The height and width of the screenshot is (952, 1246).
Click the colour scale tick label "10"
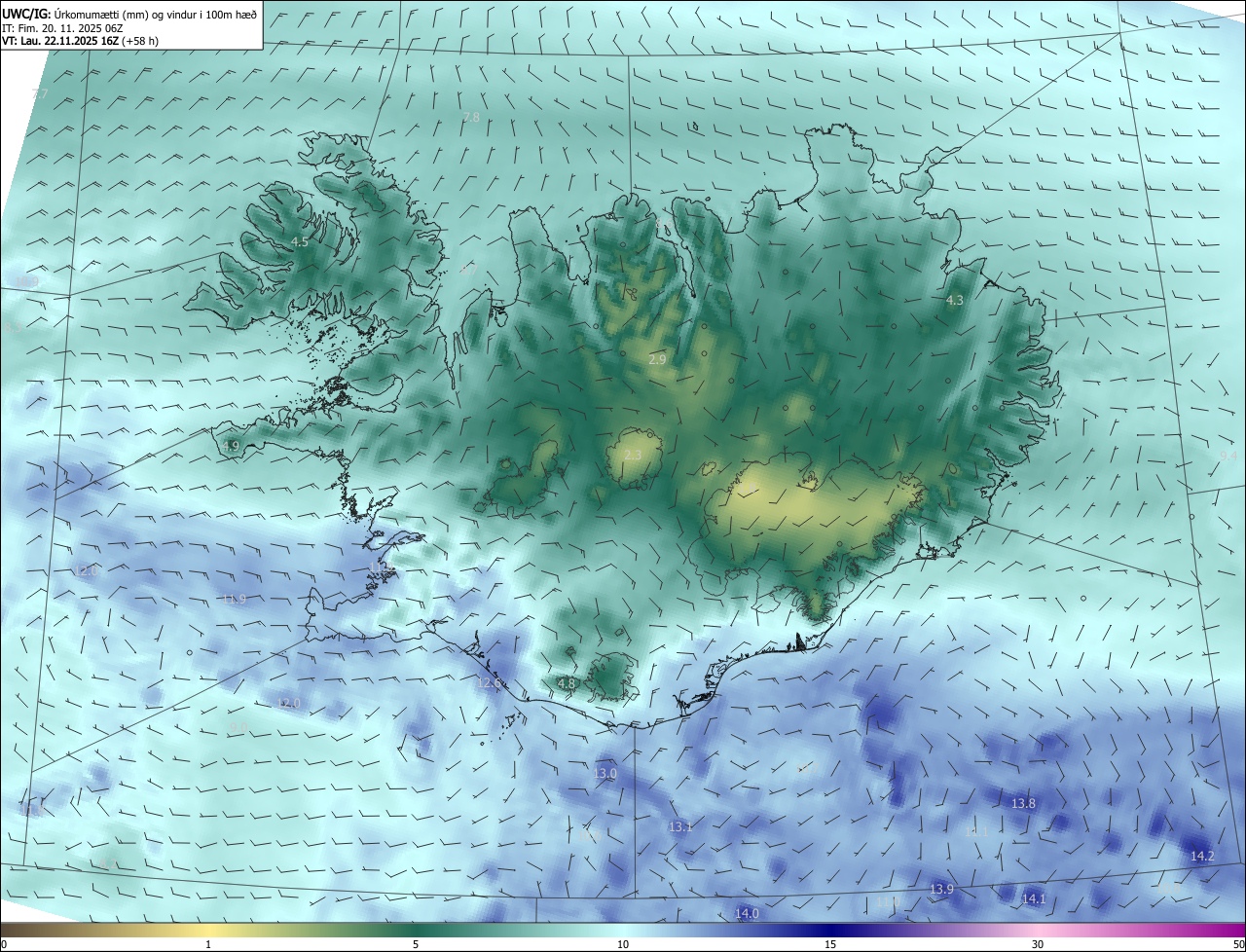(x=623, y=944)
